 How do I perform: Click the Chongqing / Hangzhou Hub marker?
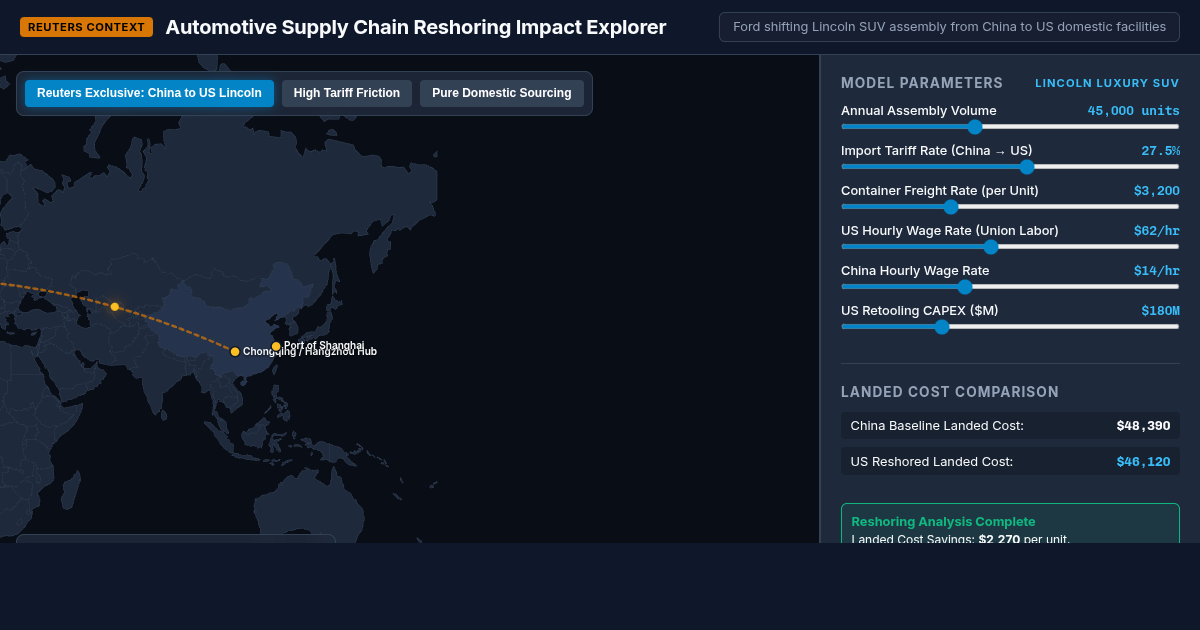(x=235, y=352)
